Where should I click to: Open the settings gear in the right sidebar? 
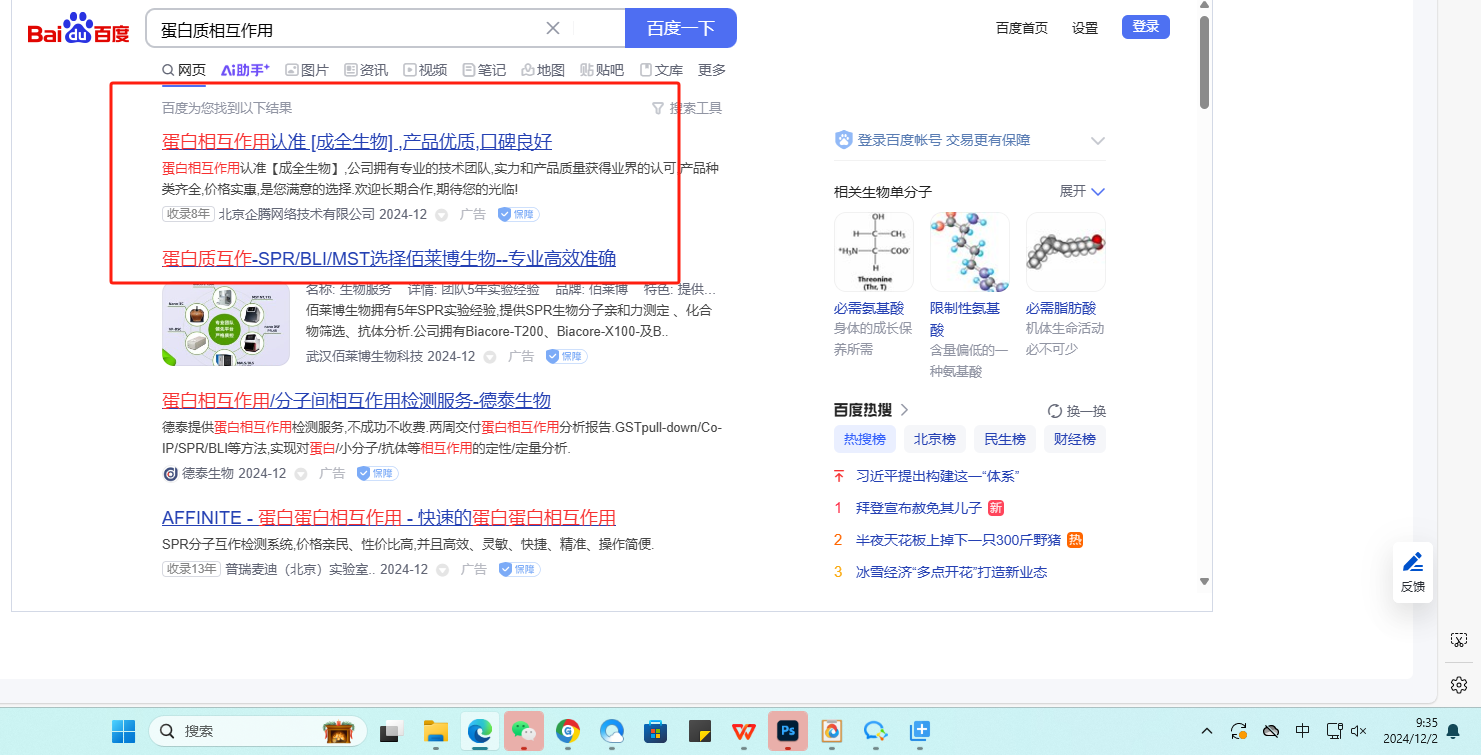(x=1458, y=685)
